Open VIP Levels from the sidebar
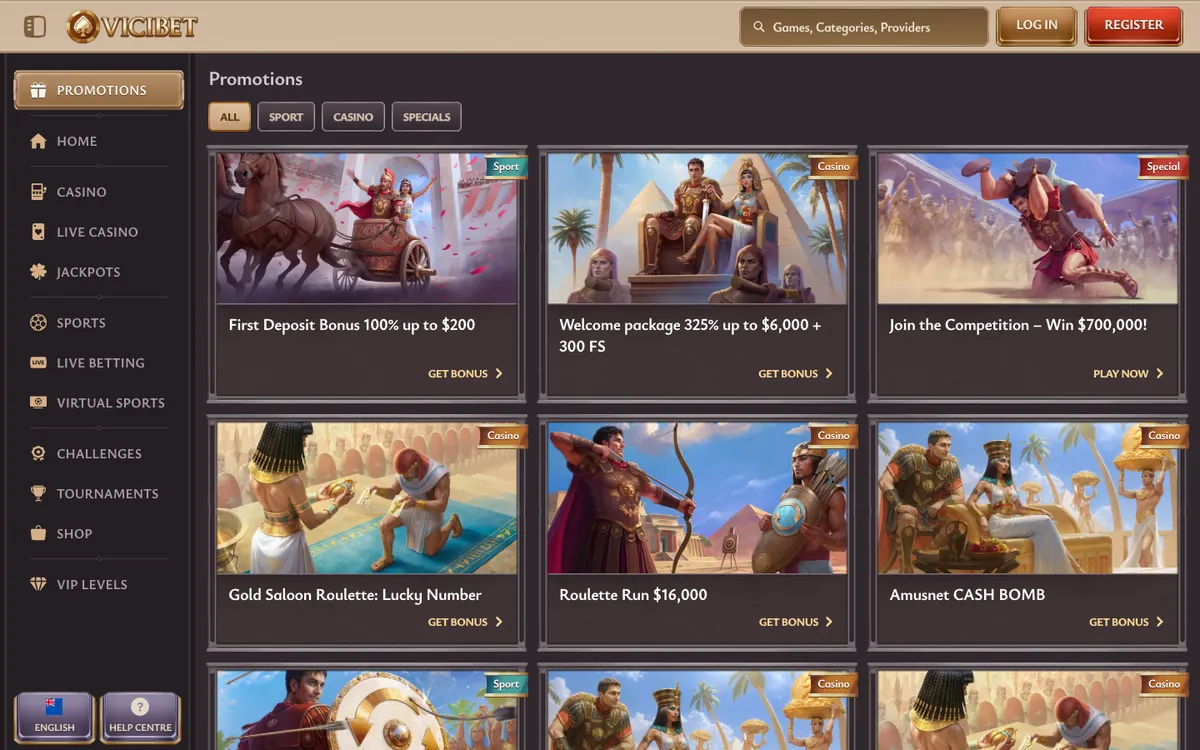 pos(99,584)
